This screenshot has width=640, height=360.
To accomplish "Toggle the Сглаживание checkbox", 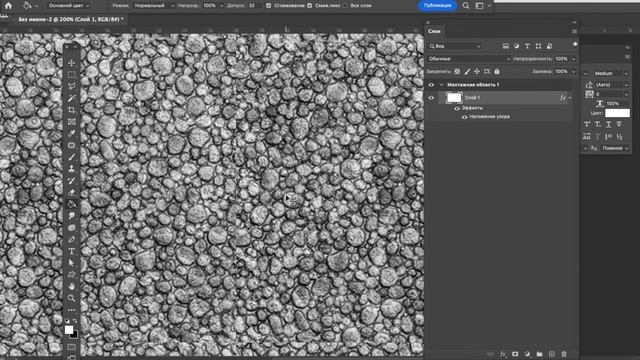I will click(268, 6).
